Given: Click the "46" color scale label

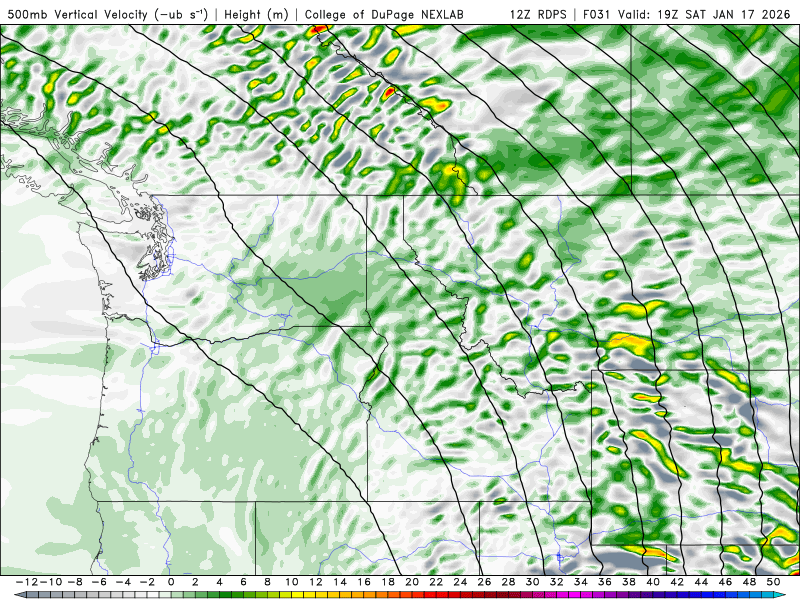Looking at the screenshot, I should coord(725,582).
